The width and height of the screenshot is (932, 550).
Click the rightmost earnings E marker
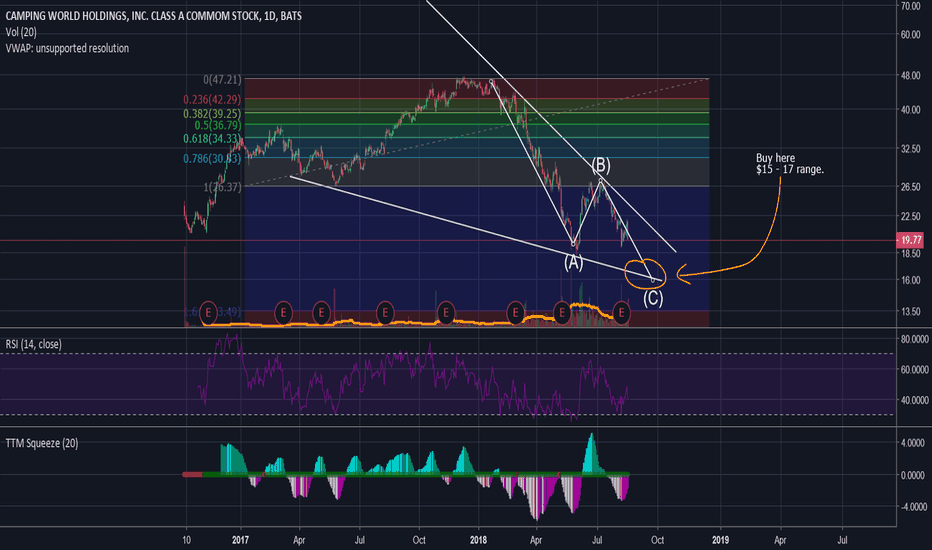click(622, 312)
